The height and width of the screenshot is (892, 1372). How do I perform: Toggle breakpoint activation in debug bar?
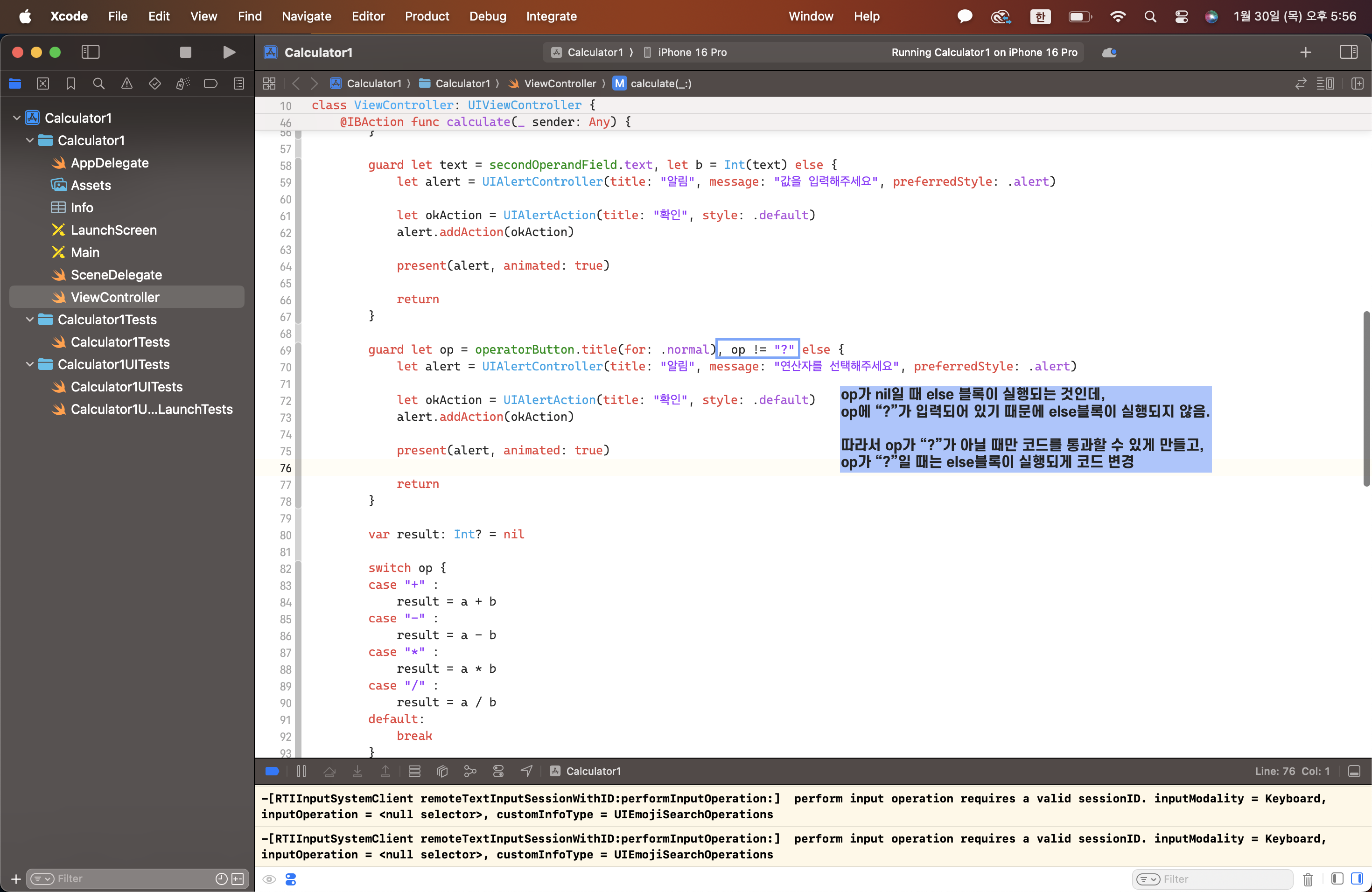[x=272, y=771]
